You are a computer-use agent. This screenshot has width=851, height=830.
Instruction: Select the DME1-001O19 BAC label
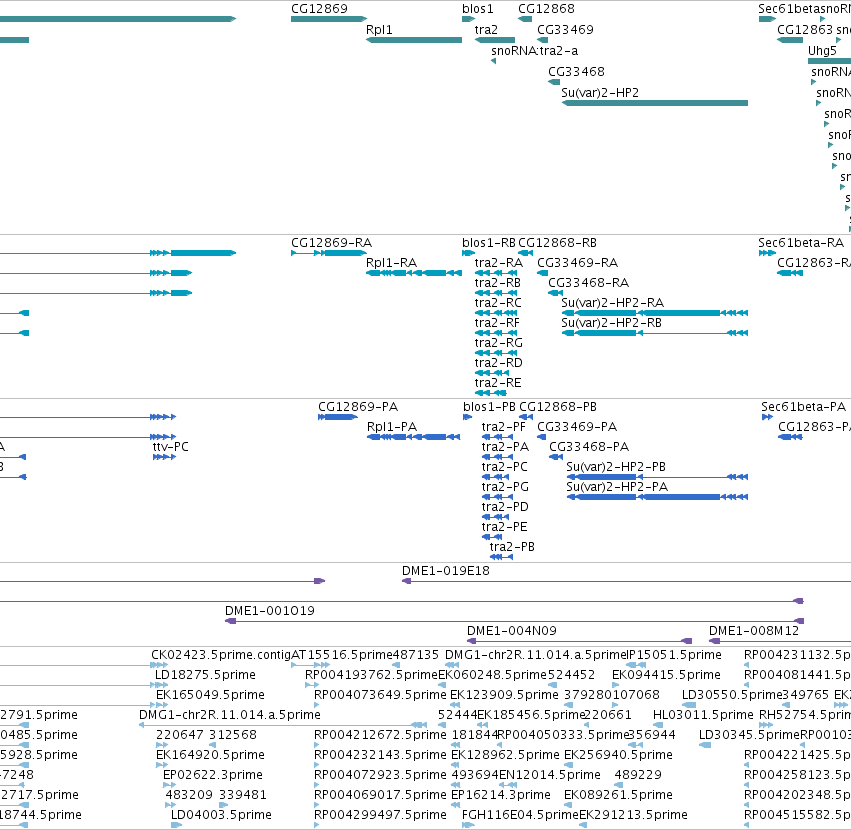270,611
